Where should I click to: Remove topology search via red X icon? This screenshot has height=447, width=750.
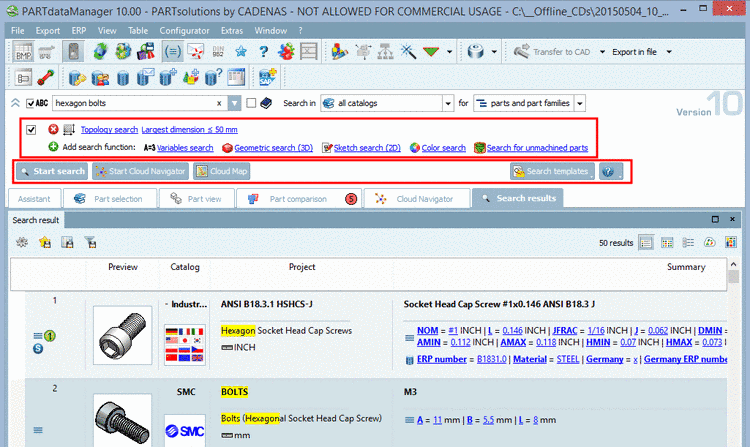(53, 129)
